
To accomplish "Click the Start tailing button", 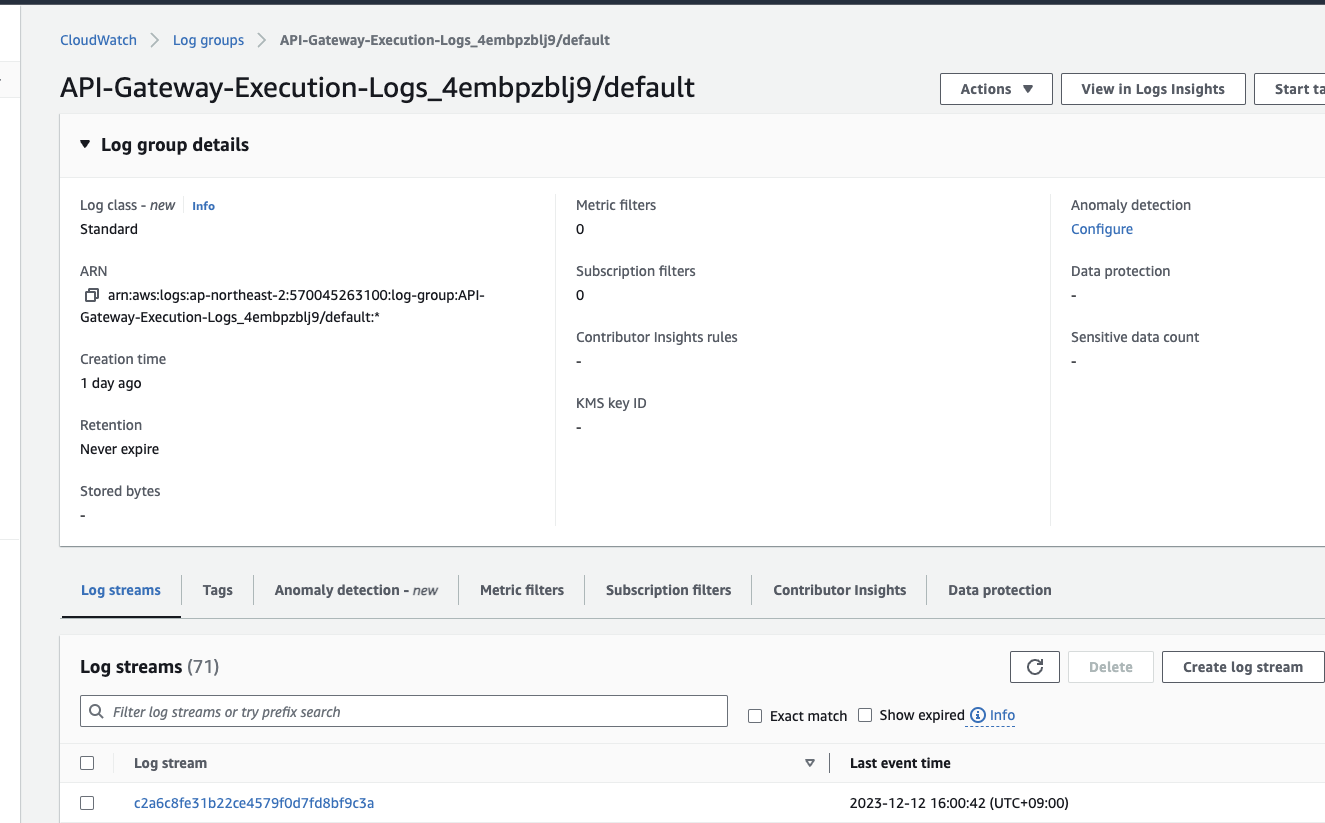I will [1291, 89].
